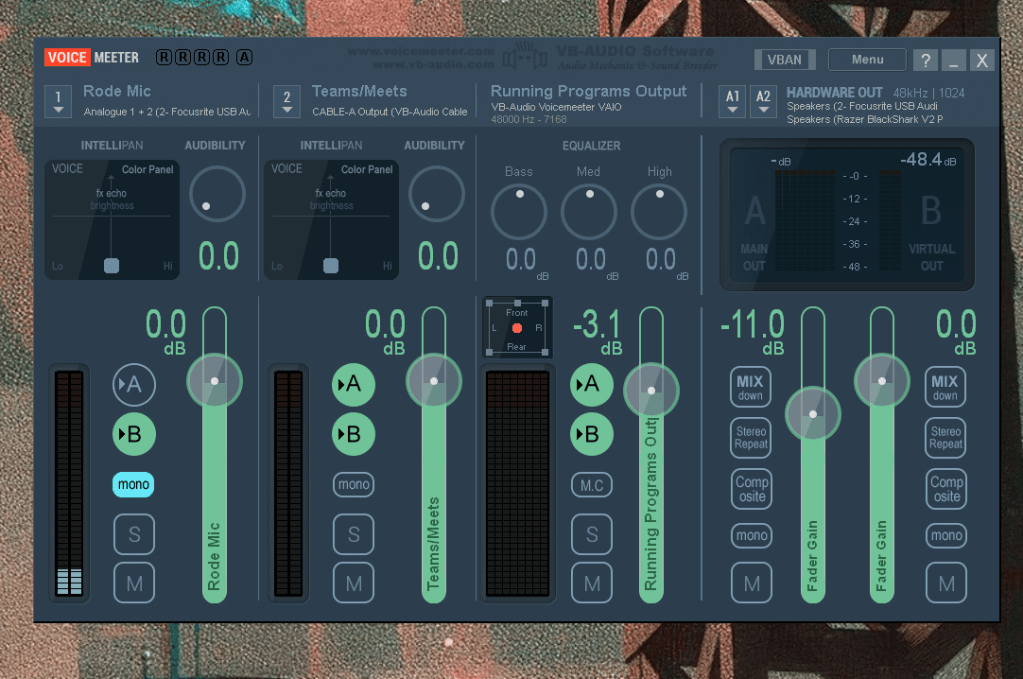Click the Bass equalizer knob
Image resolution: width=1023 pixels, height=679 pixels.
pyautogui.click(x=519, y=212)
